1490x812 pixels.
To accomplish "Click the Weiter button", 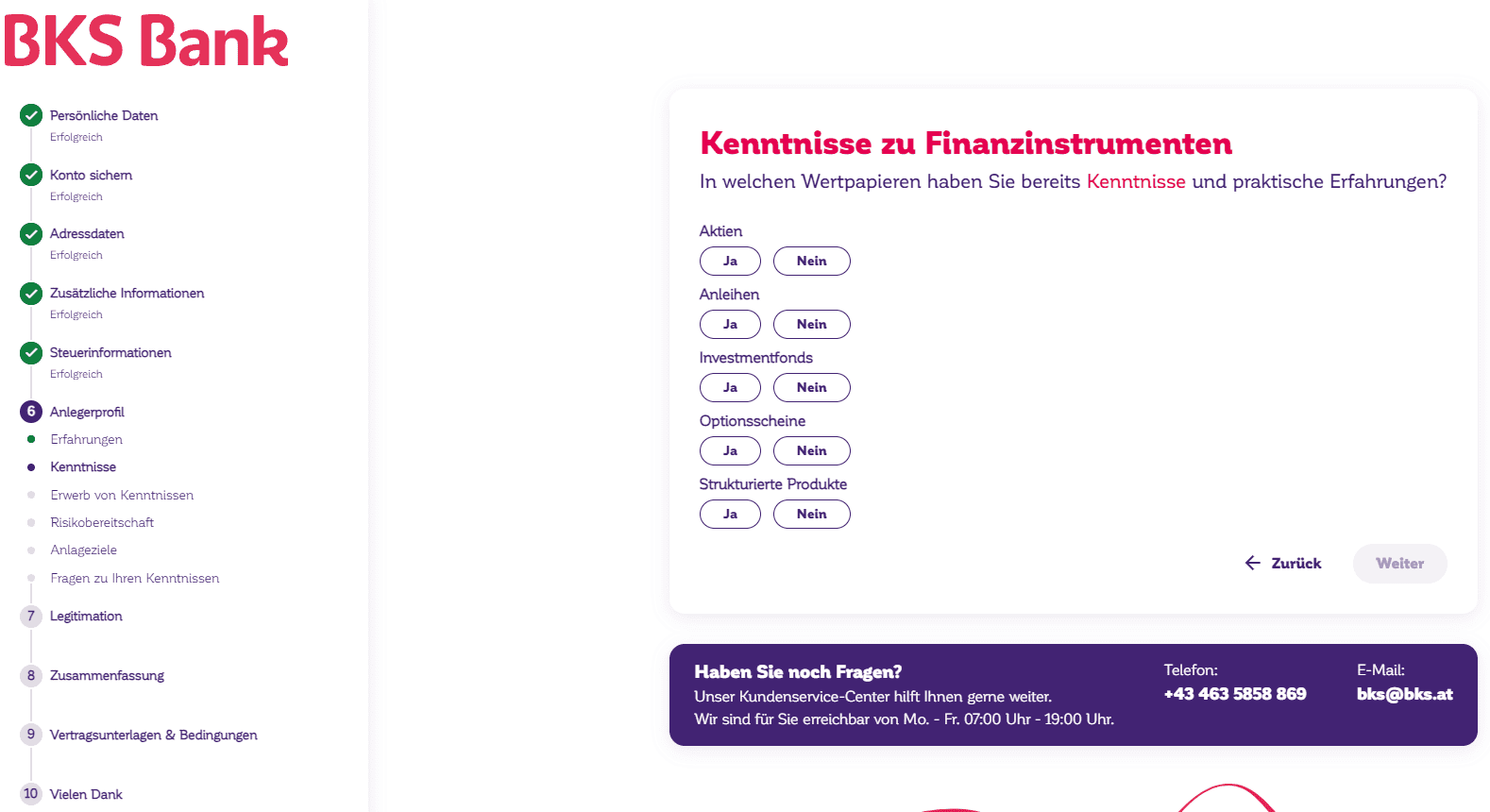I will coord(1399,563).
